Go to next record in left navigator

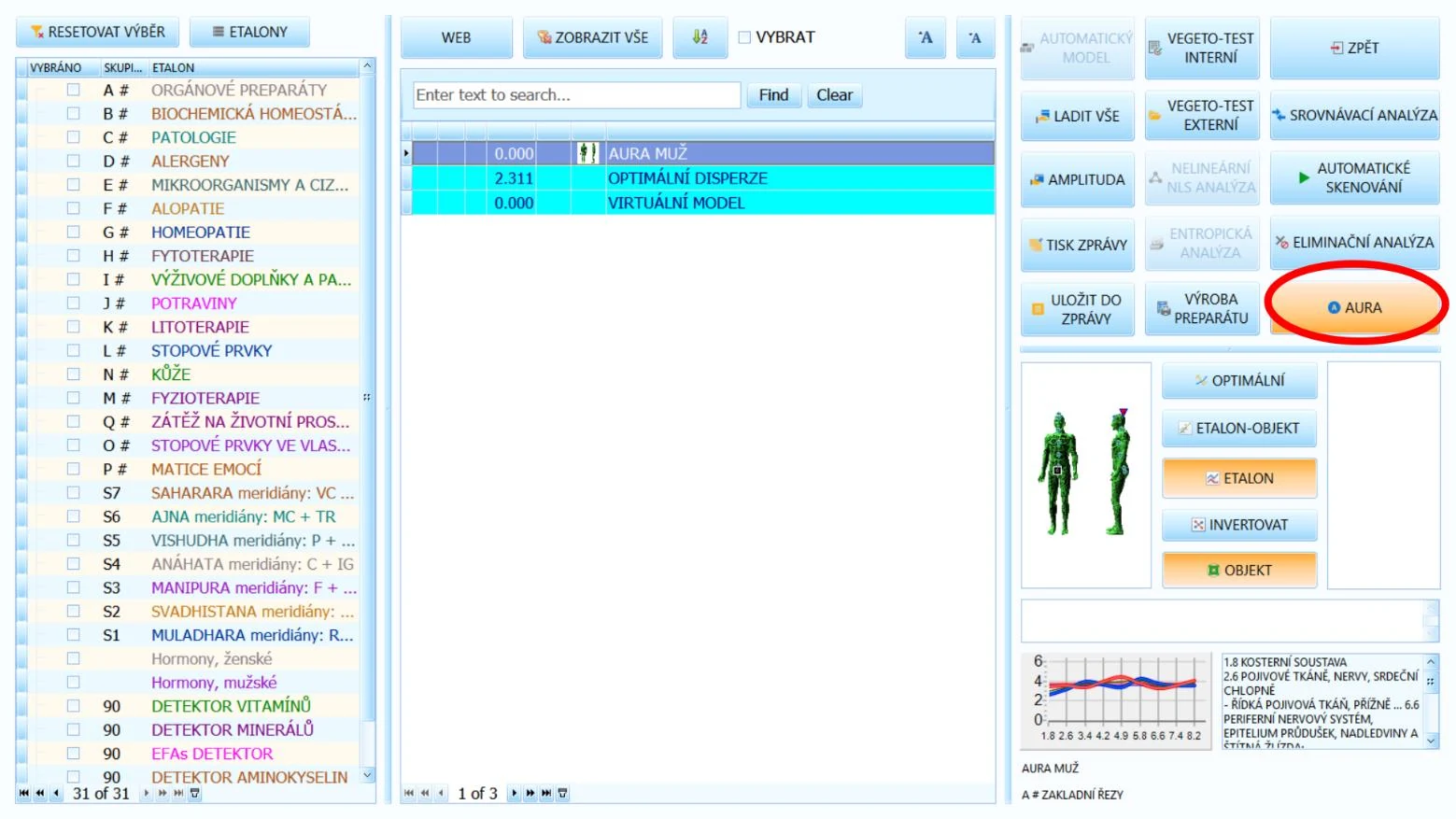[147, 794]
